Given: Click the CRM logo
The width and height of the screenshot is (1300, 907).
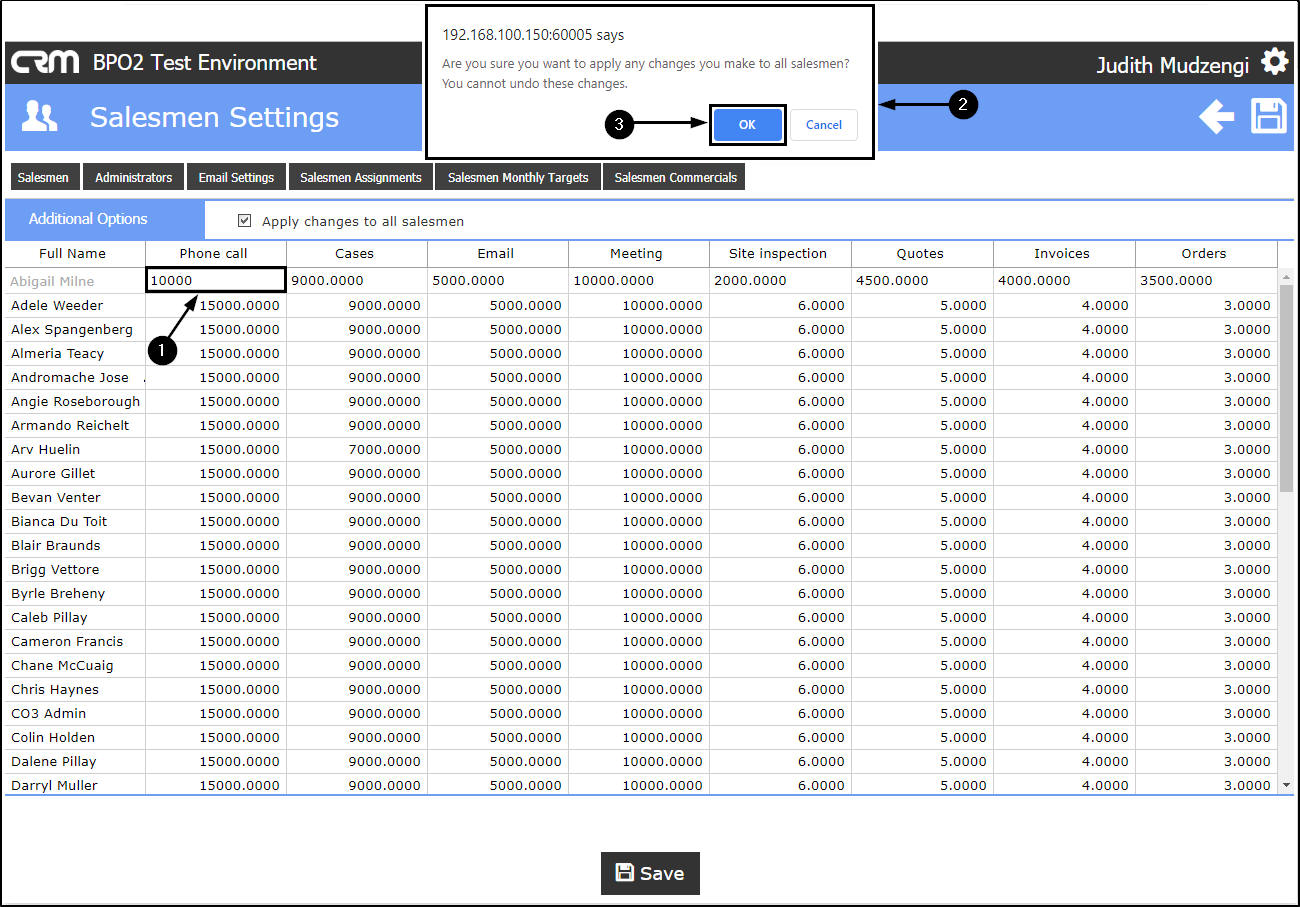Looking at the screenshot, I should 45,62.
